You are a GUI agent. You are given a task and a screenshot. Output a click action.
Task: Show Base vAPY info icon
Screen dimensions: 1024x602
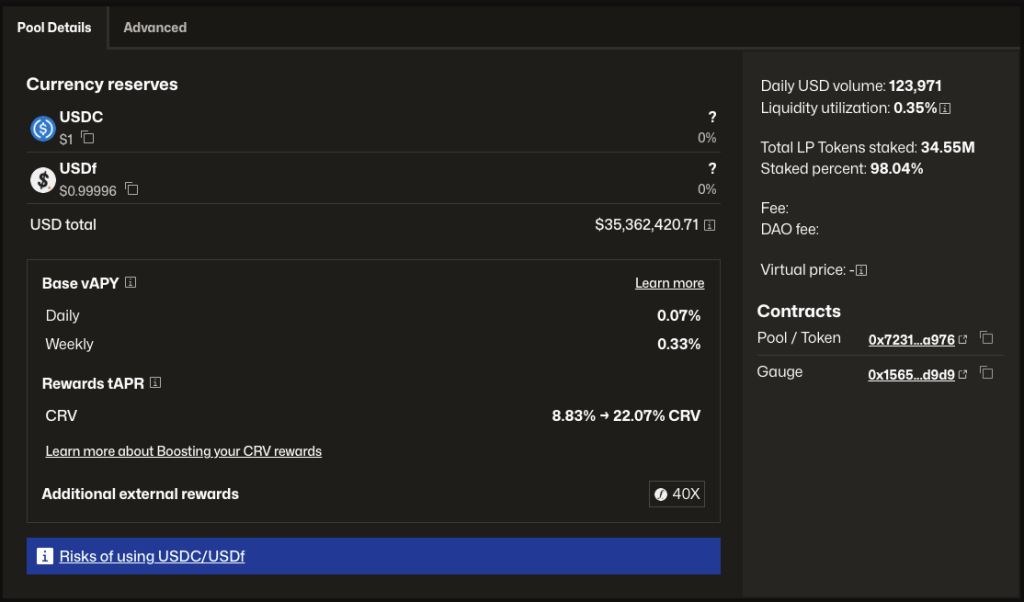pos(130,283)
